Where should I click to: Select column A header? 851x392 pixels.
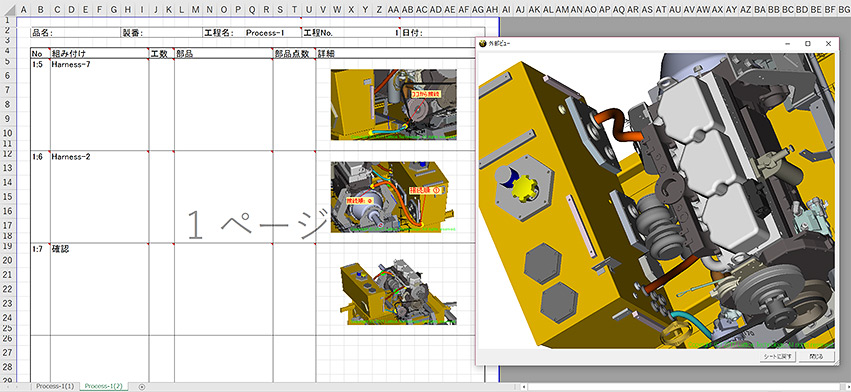[23, 9]
